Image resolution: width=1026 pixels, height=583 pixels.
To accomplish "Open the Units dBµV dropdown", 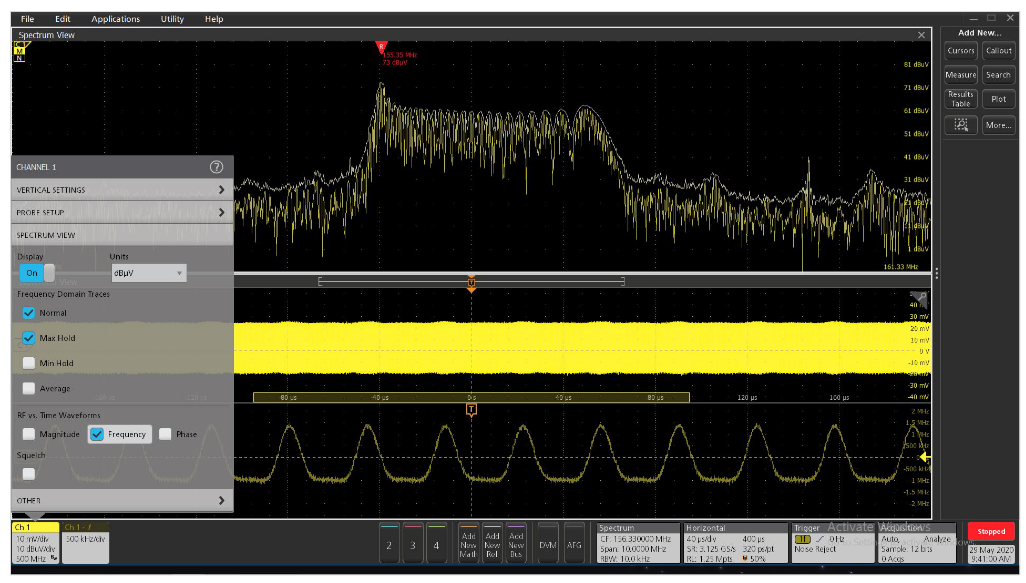I will (150, 272).
